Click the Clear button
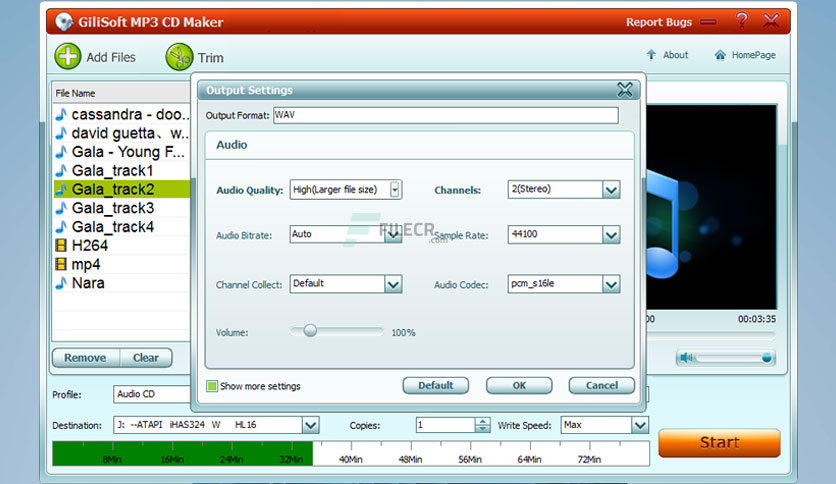836x484 pixels. pyautogui.click(x=146, y=358)
